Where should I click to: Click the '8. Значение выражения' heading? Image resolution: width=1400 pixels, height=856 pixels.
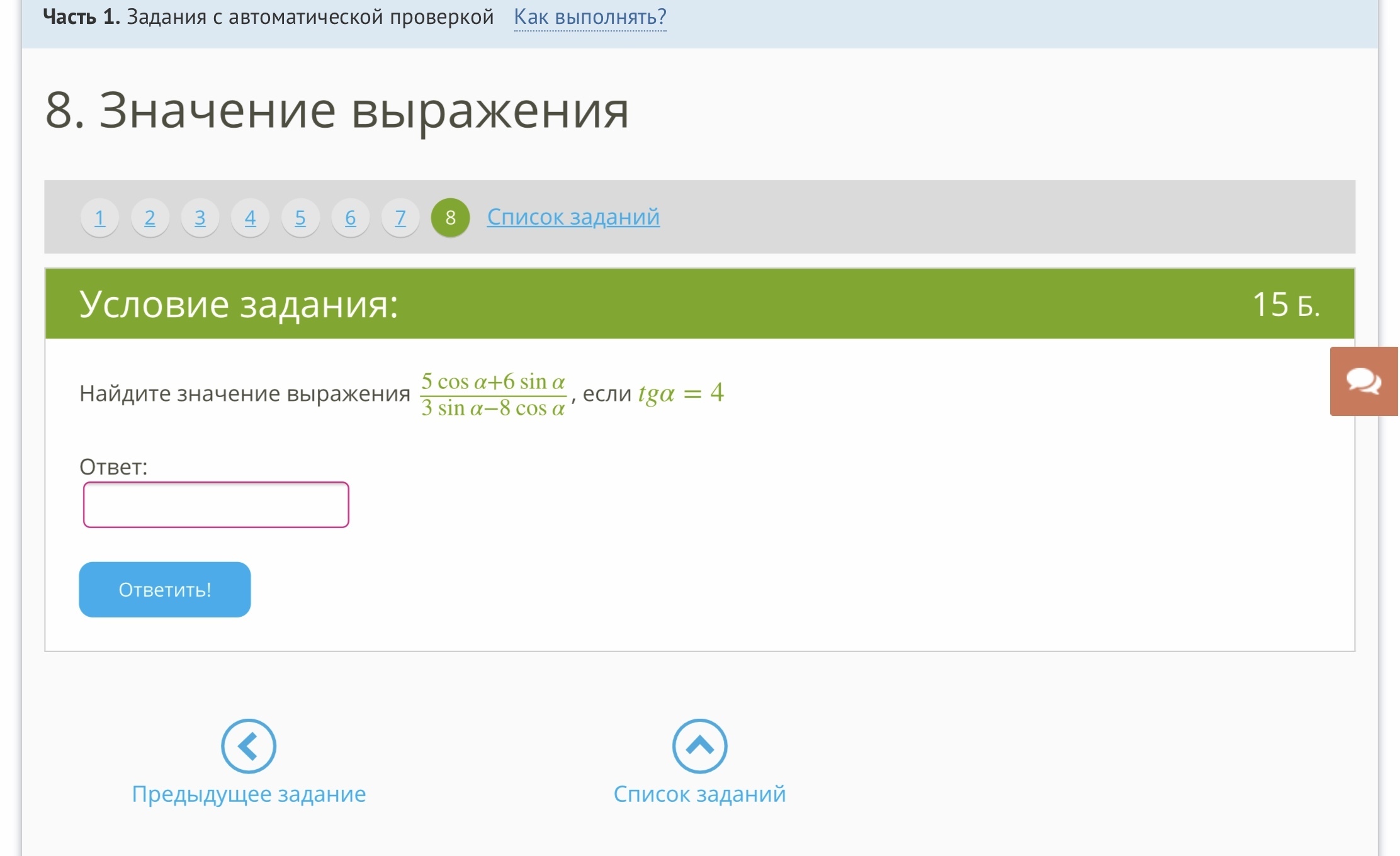click(x=337, y=110)
